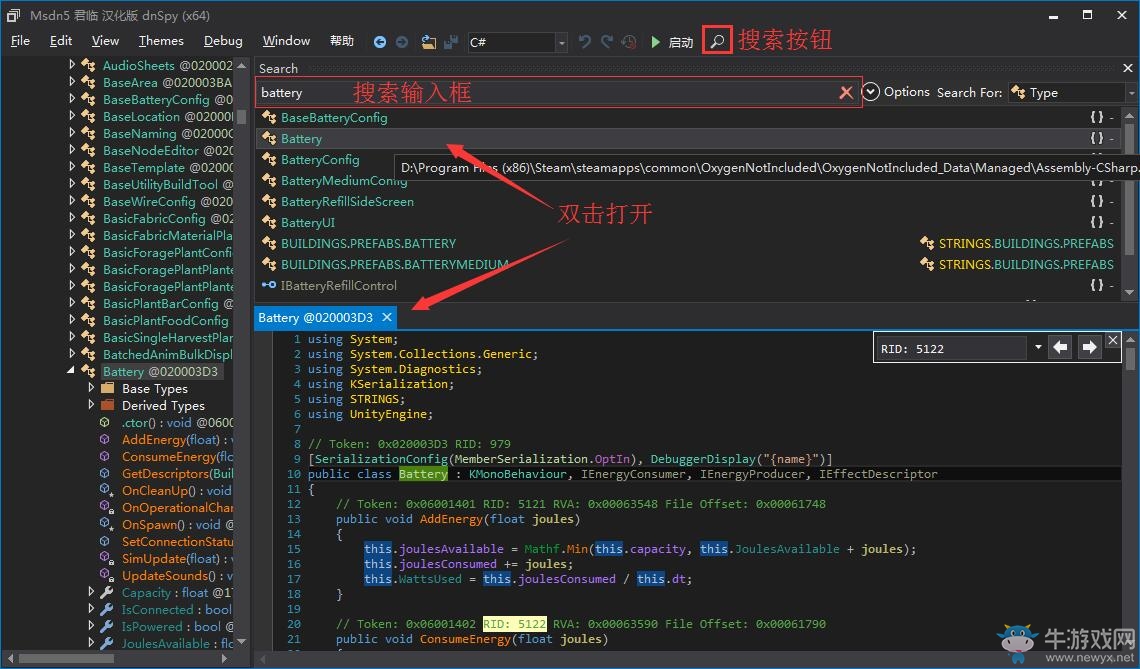Expand the search Options chevron
The height and width of the screenshot is (669, 1140).
[x=870, y=92]
